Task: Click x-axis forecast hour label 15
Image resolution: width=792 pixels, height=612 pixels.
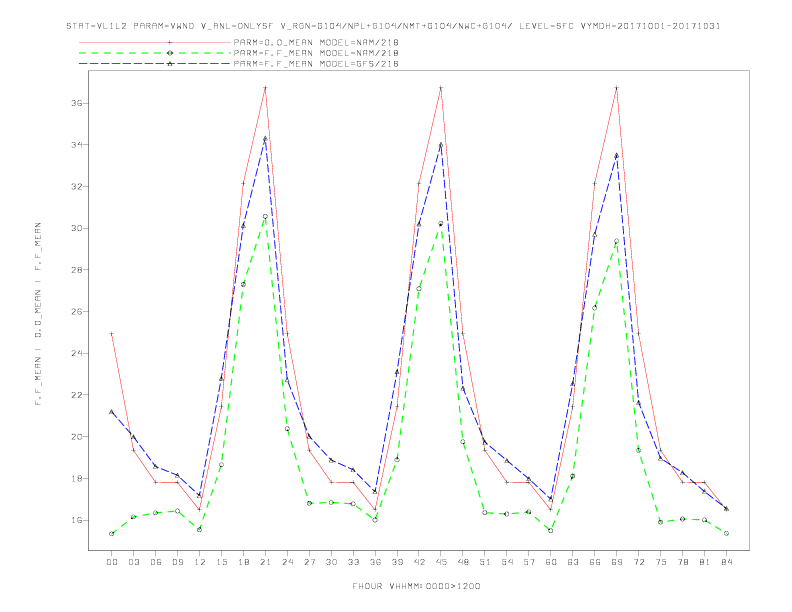Action: (221, 562)
